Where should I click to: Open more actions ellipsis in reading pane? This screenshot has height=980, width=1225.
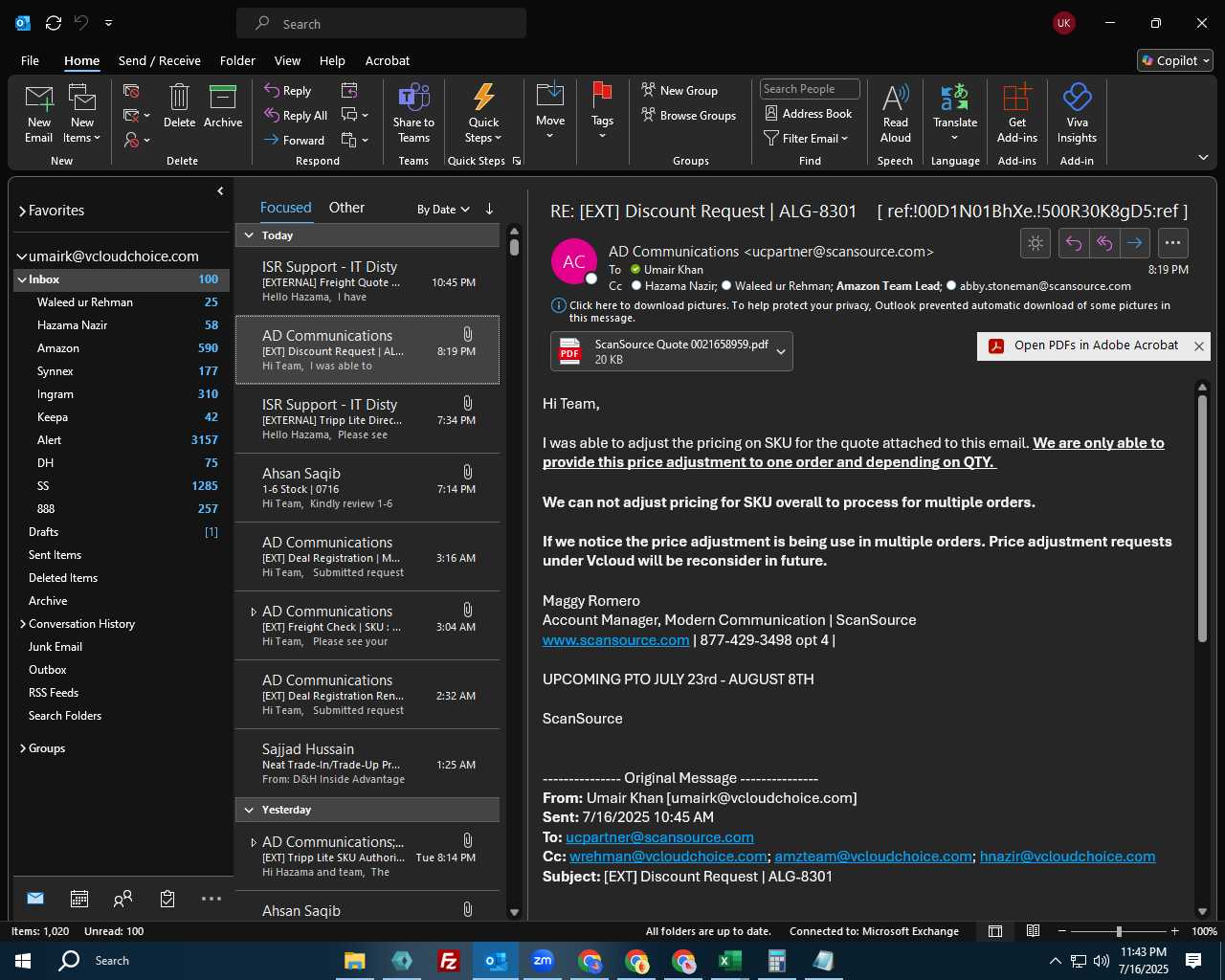click(1172, 243)
